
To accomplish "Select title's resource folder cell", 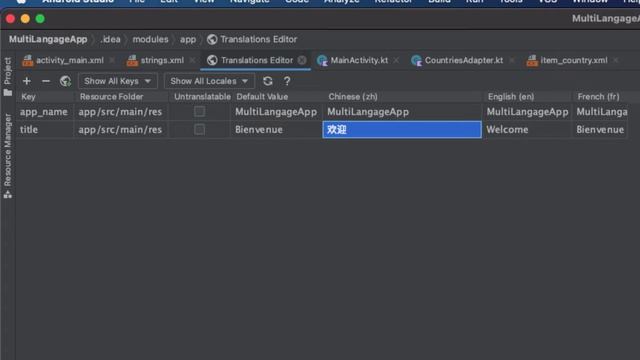I will coord(122,130).
